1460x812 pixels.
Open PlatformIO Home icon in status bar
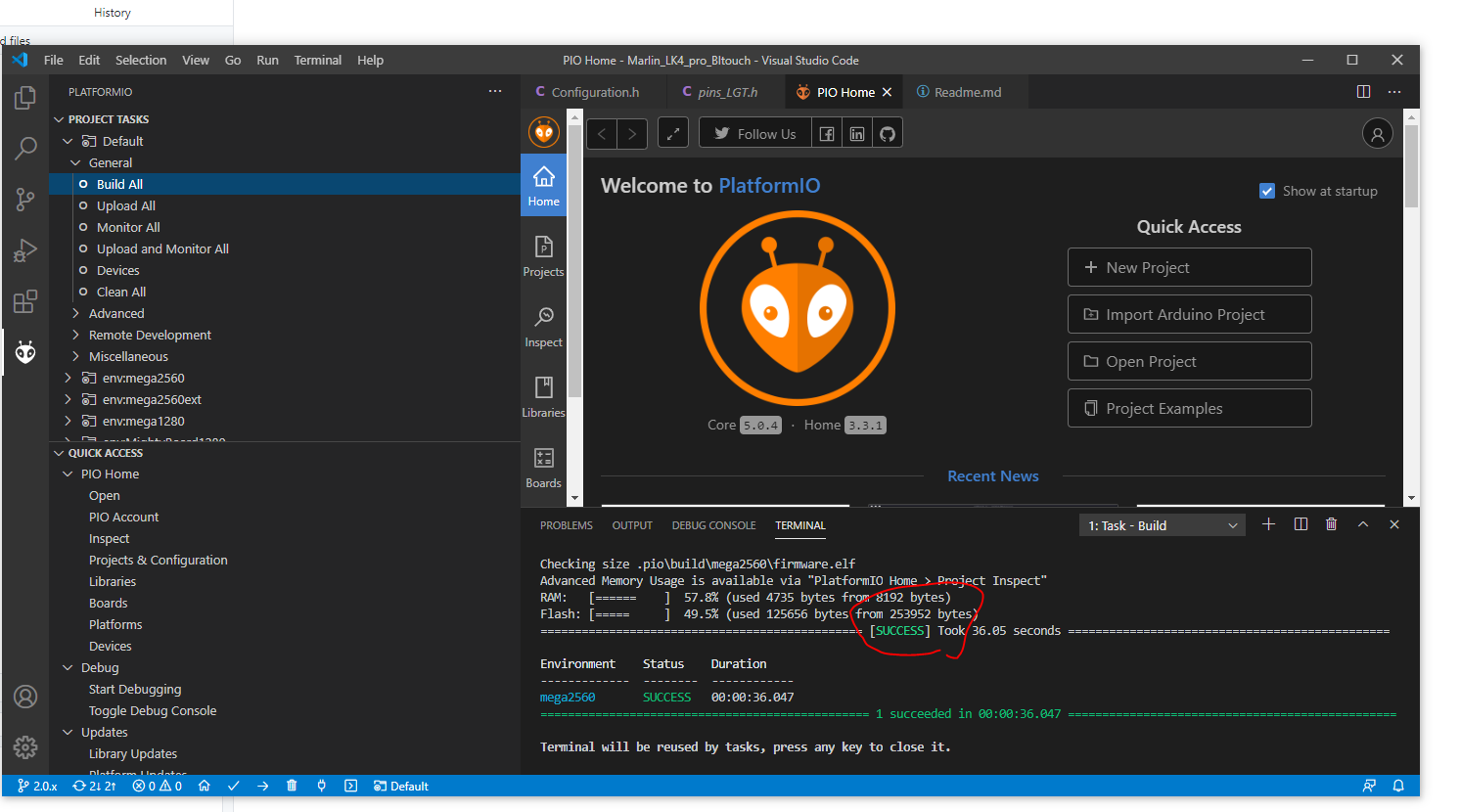(204, 786)
